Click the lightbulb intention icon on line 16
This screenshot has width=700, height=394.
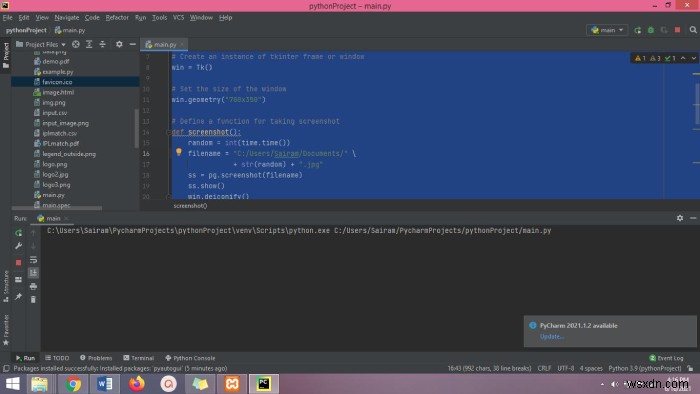179,152
